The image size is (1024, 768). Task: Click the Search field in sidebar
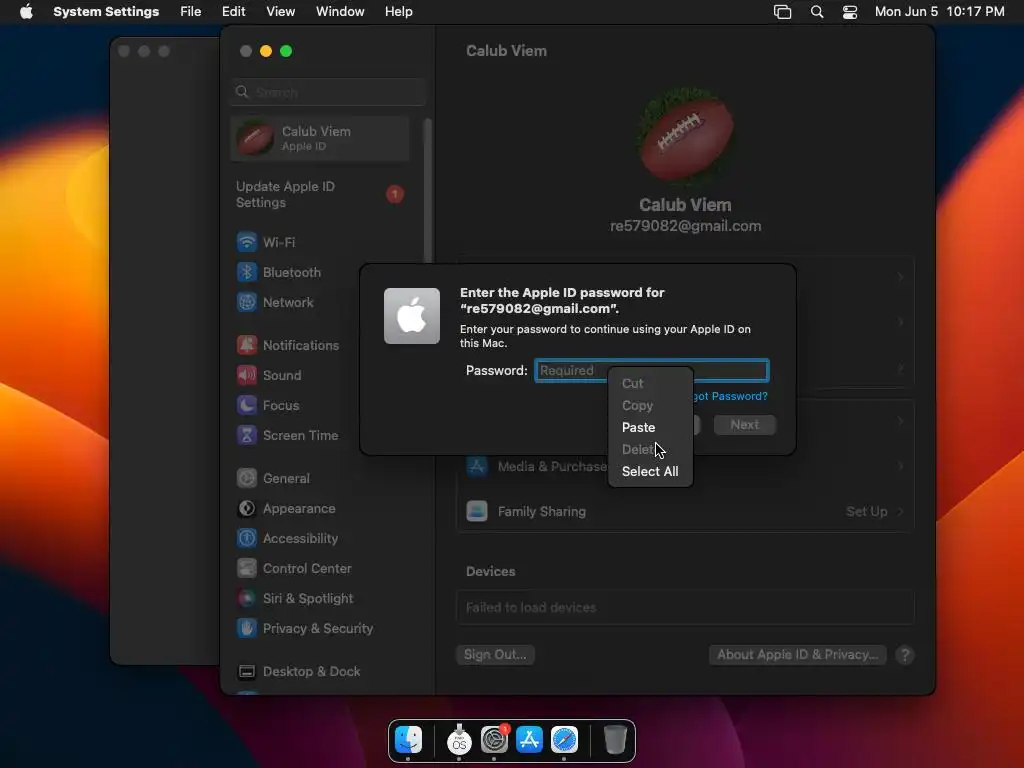(328, 92)
